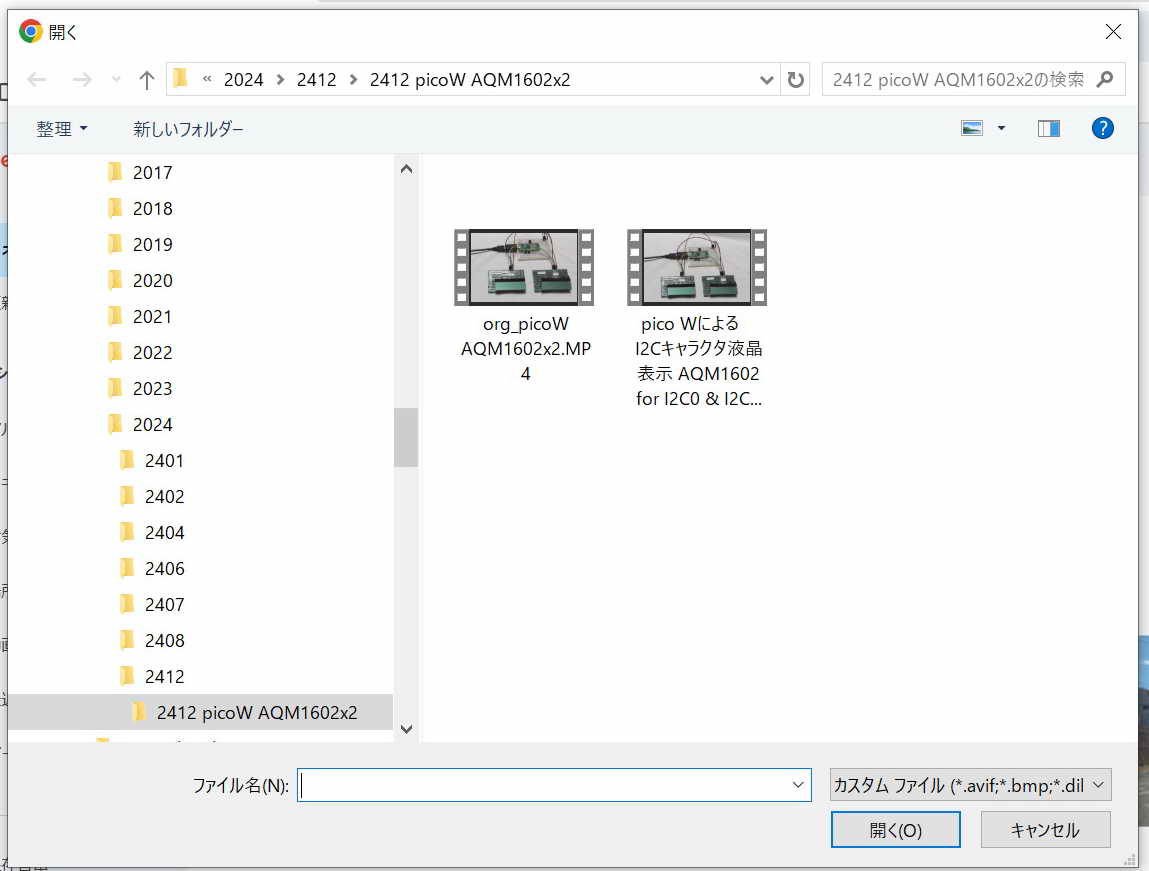Click the folder tree vertical scrollbar thumb
1149x871 pixels.
(x=405, y=437)
